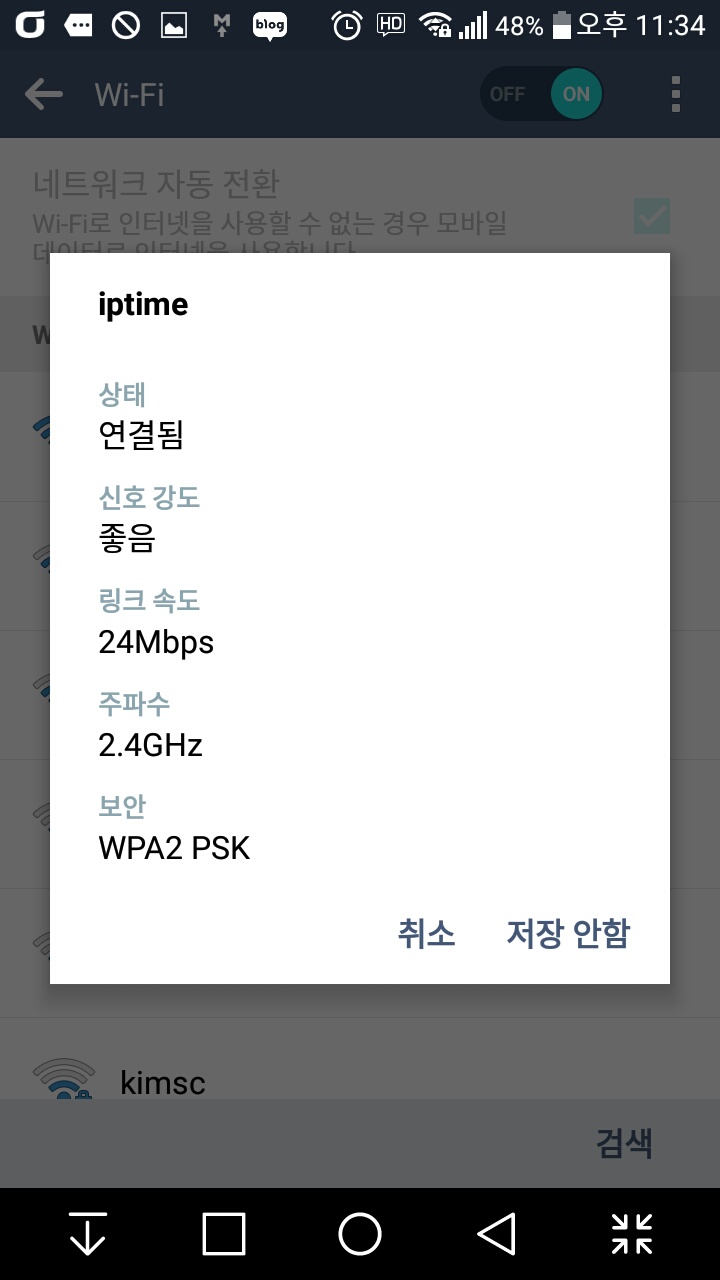Open recent apps with square button
This screenshot has width=720, height=1280.
pyautogui.click(x=224, y=1234)
